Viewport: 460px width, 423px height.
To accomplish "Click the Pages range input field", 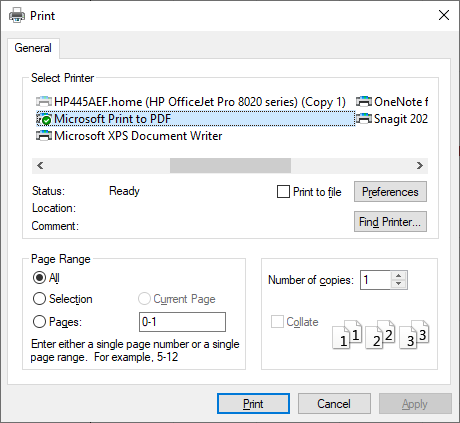I will (182, 322).
